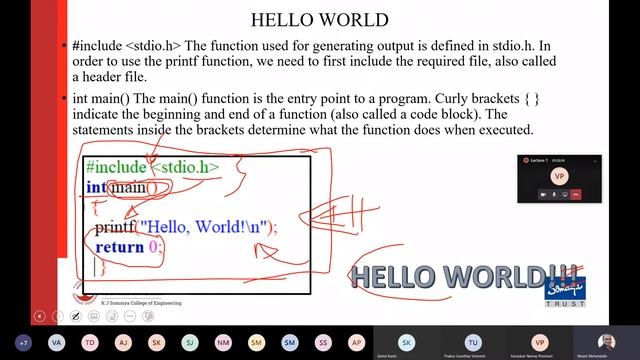Click the Somaiya Trust logo
The height and width of the screenshot is (360, 640).
pos(565,293)
